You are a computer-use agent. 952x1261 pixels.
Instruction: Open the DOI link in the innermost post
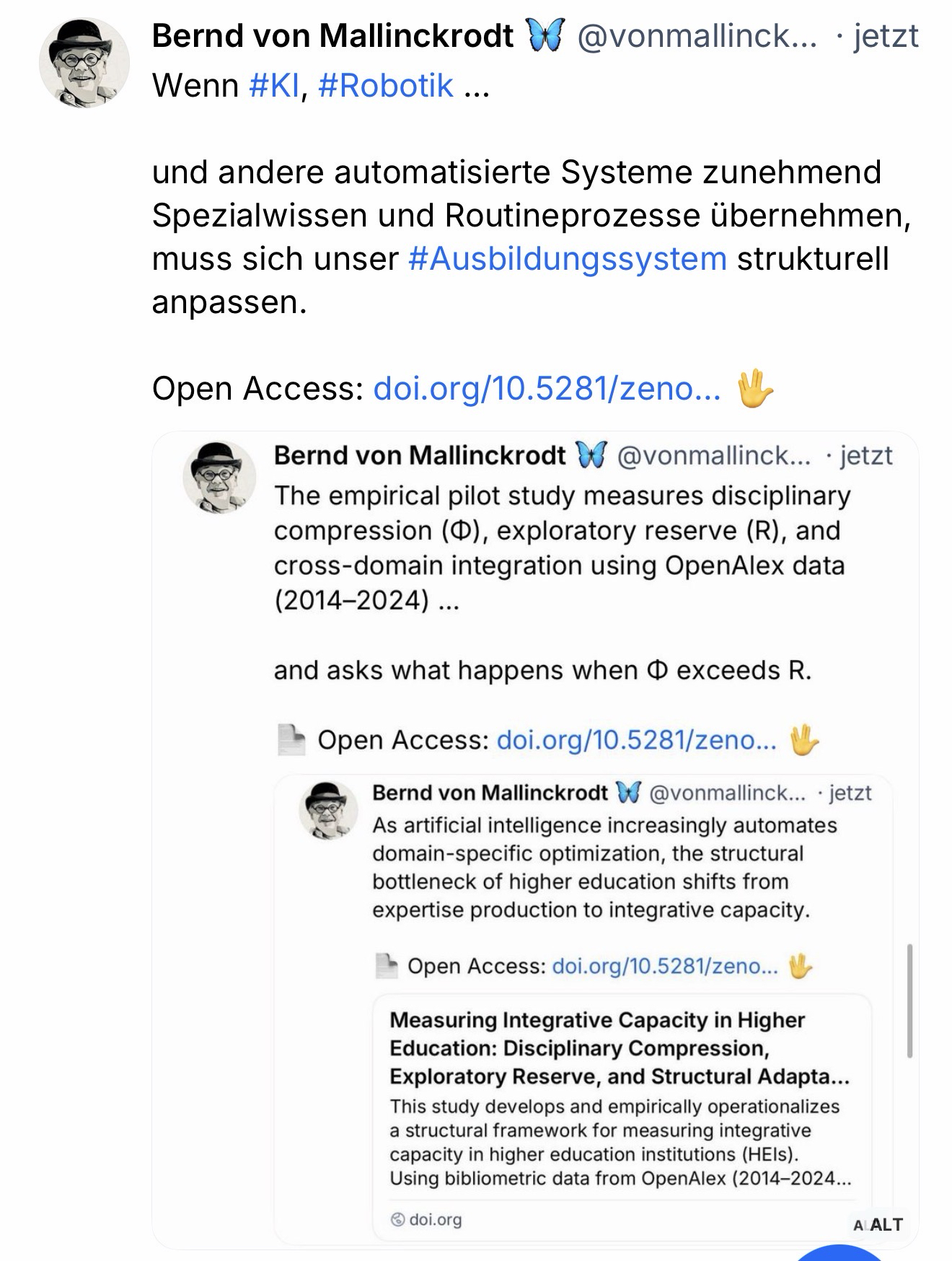(x=664, y=966)
